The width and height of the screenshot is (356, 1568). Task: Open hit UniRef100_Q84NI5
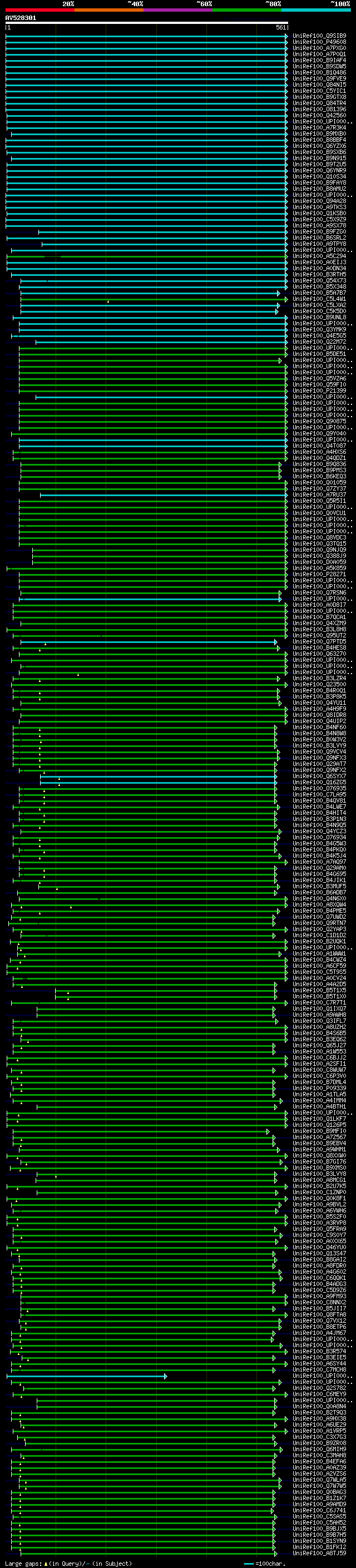pyautogui.click(x=319, y=85)
